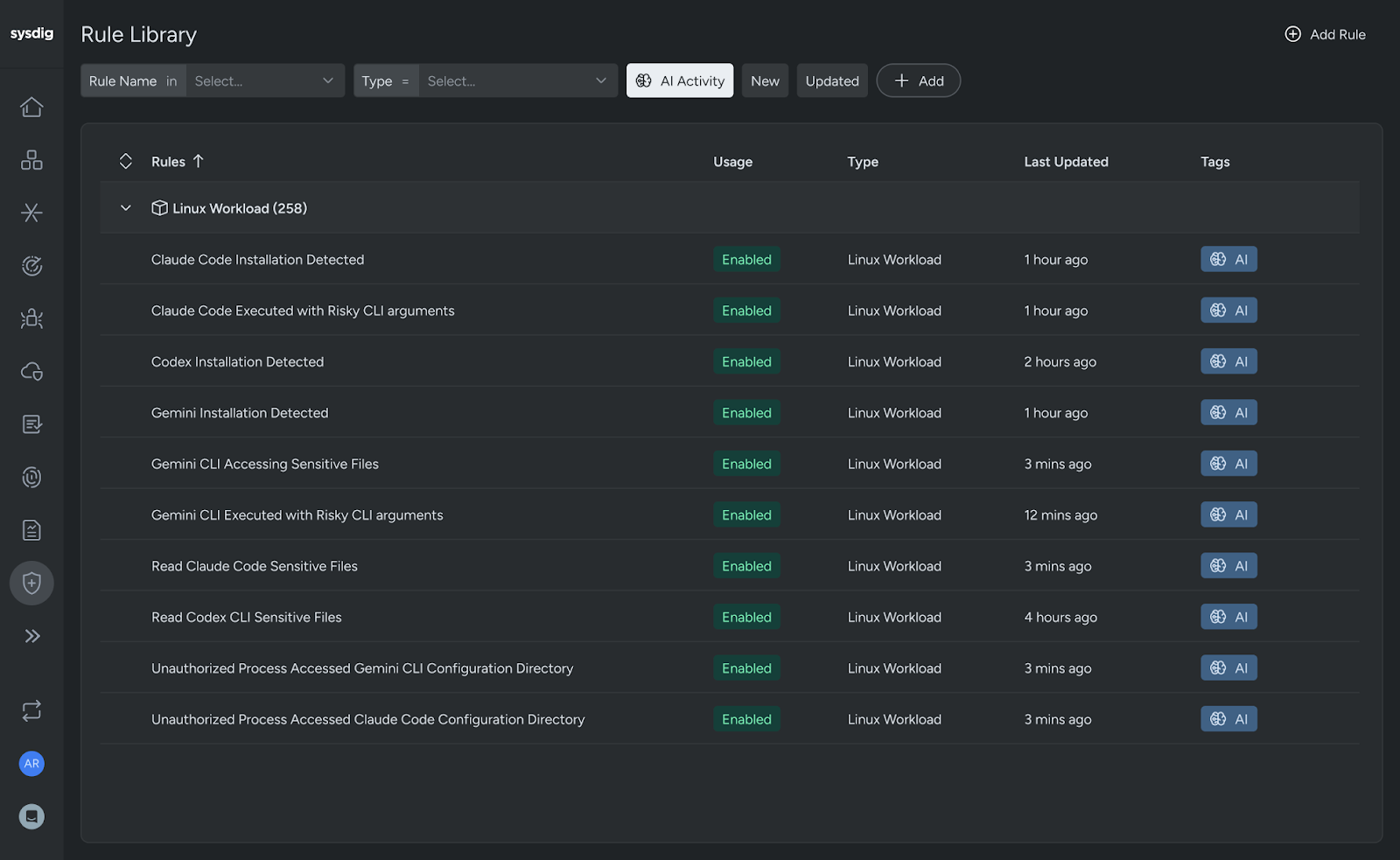The image size is (1400, 860).
Task: Click the Enabled badge for Read Codex CLI Sensitive Files
Action: (x=746, y=617)
